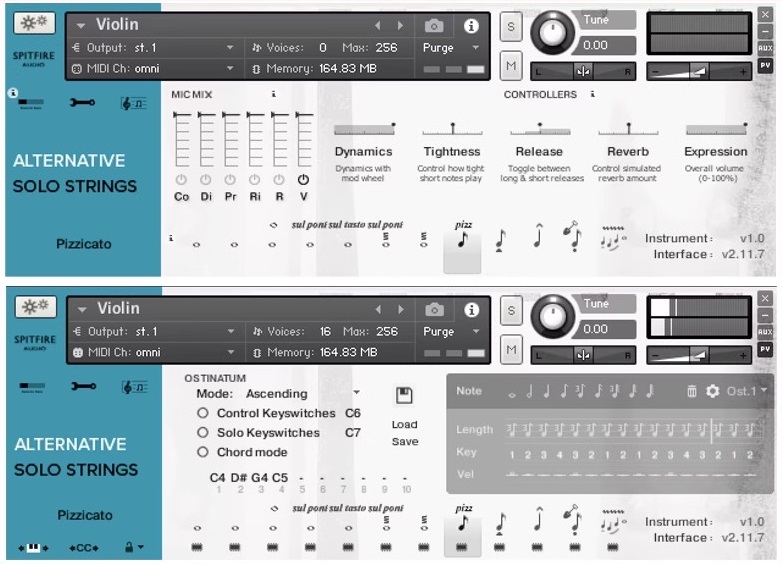The height and width of the screenshot is (564, 782).
Task: Open the MIDI Ch omni menu in lower instrument
Action: 154,352
